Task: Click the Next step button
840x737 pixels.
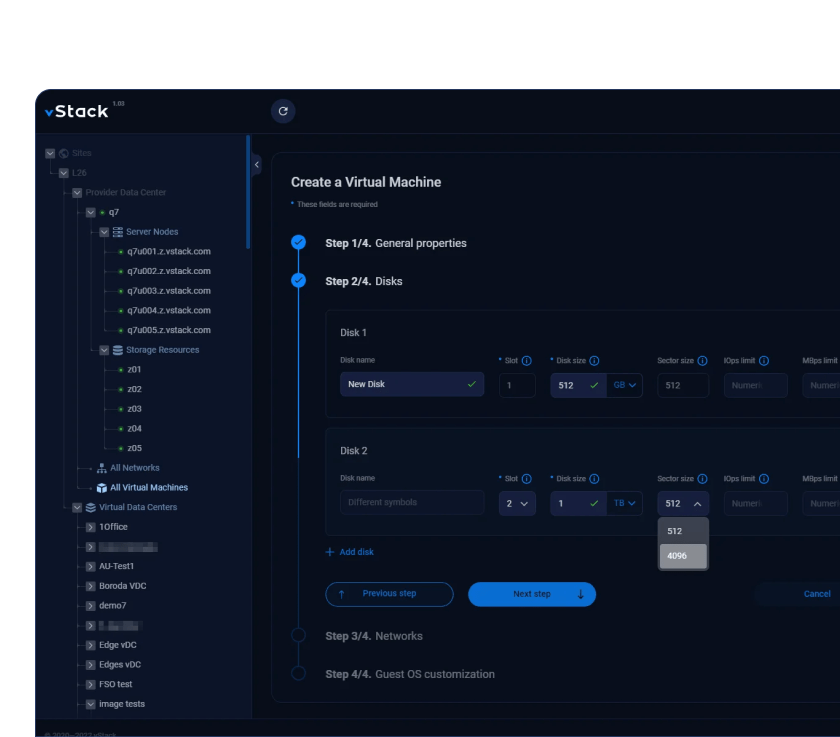Action: point(532,594)
